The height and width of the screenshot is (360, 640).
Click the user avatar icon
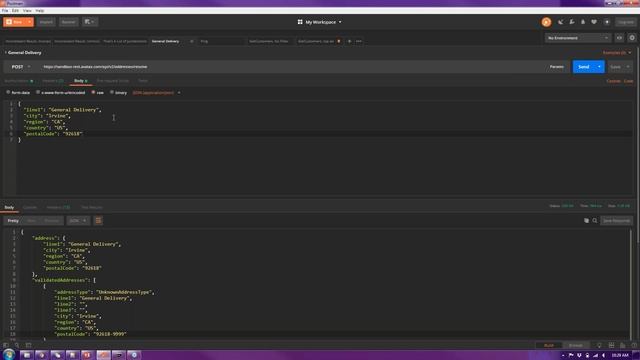tap(607, 22)
